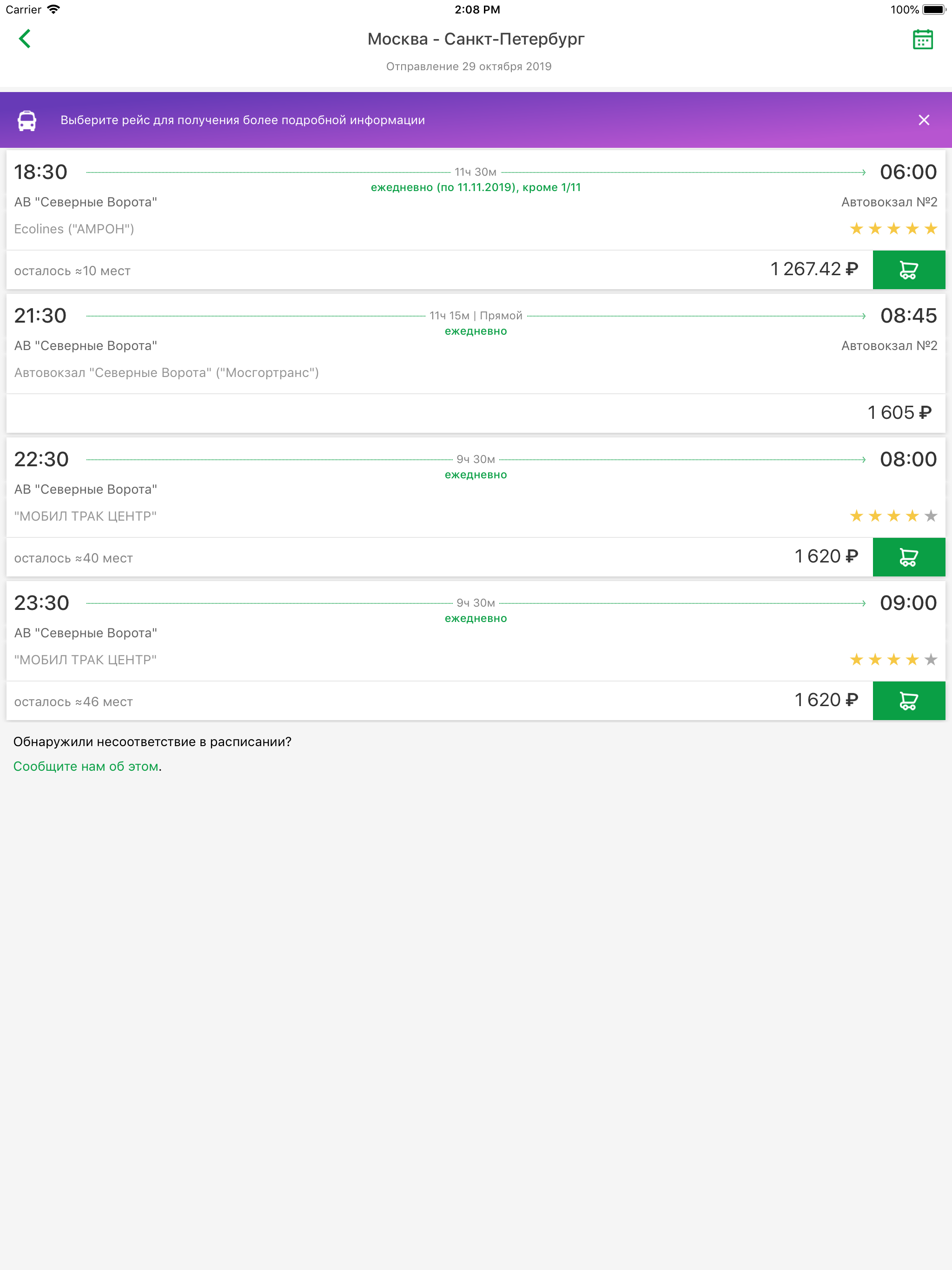952x1270 pixels.
Task: Tap the star rating of 23:30 trip
Action: (x=893, y=660)
